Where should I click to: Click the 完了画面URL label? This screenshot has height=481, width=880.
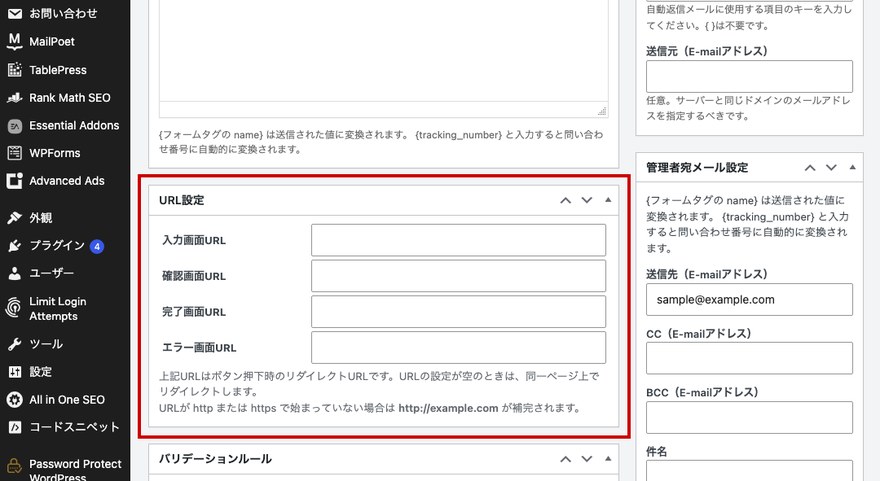tap(194, 312)
